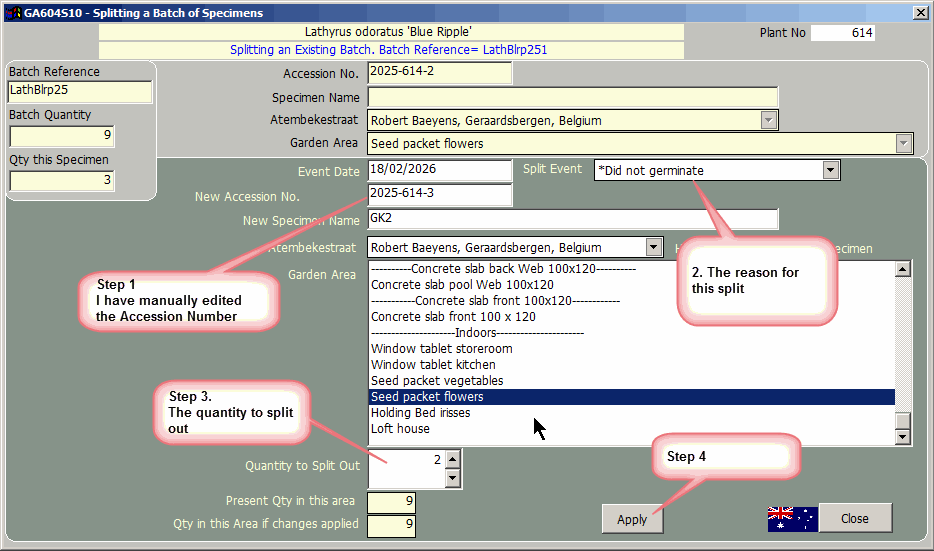Increase Quantity to Split Out value

452,459
